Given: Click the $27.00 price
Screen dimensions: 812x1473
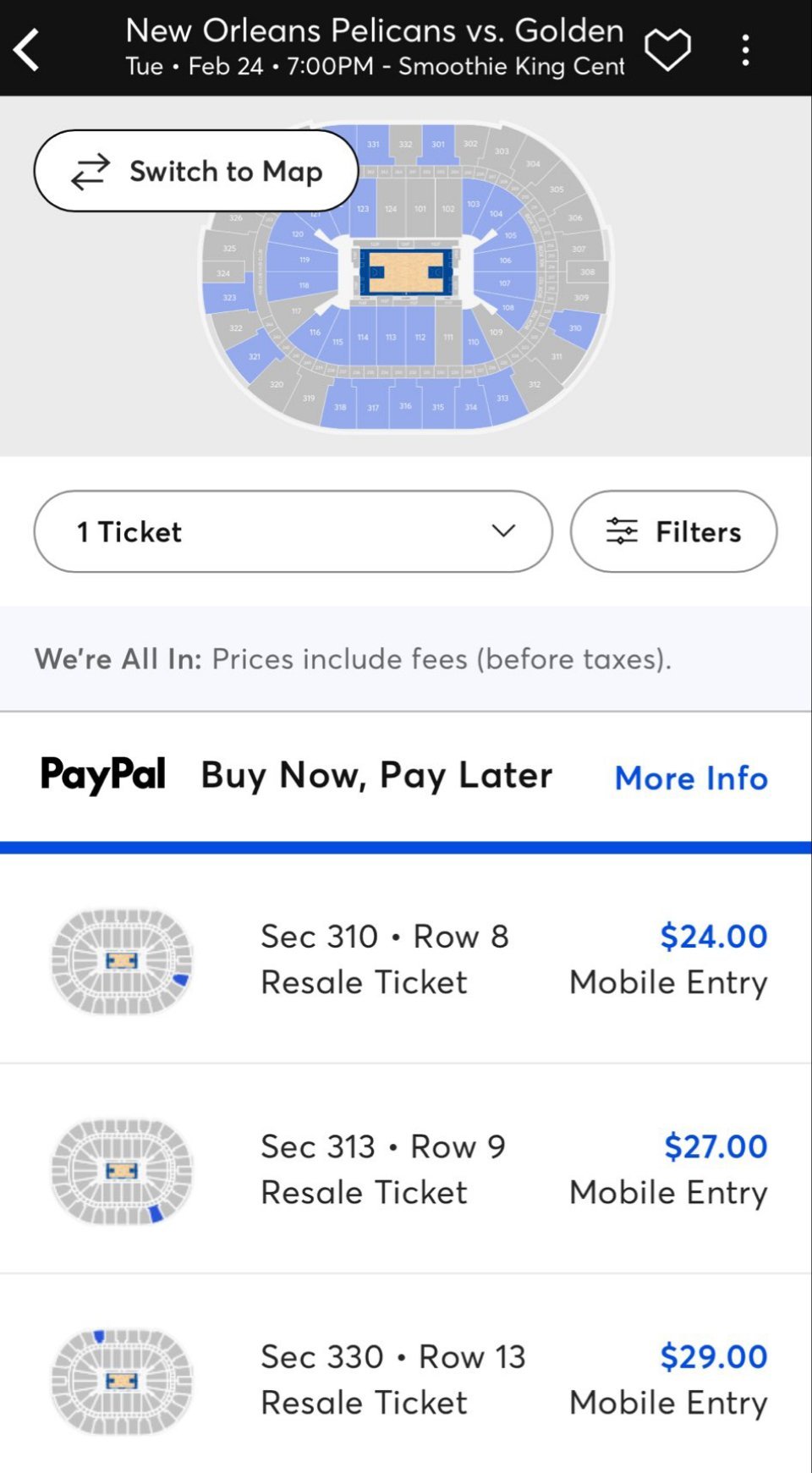Looking at the screenshot, I should tap(715, 1146).
